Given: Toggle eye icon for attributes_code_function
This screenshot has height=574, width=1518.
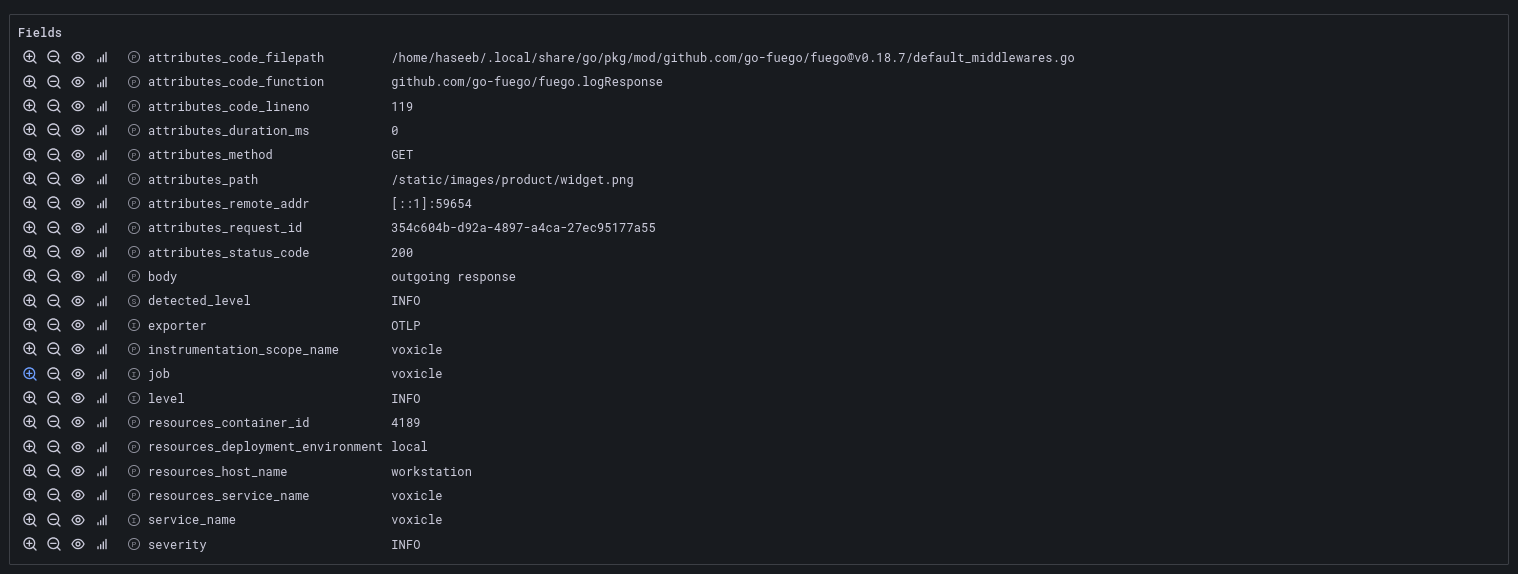Looking at the screenshot, I should click(78, 82).
